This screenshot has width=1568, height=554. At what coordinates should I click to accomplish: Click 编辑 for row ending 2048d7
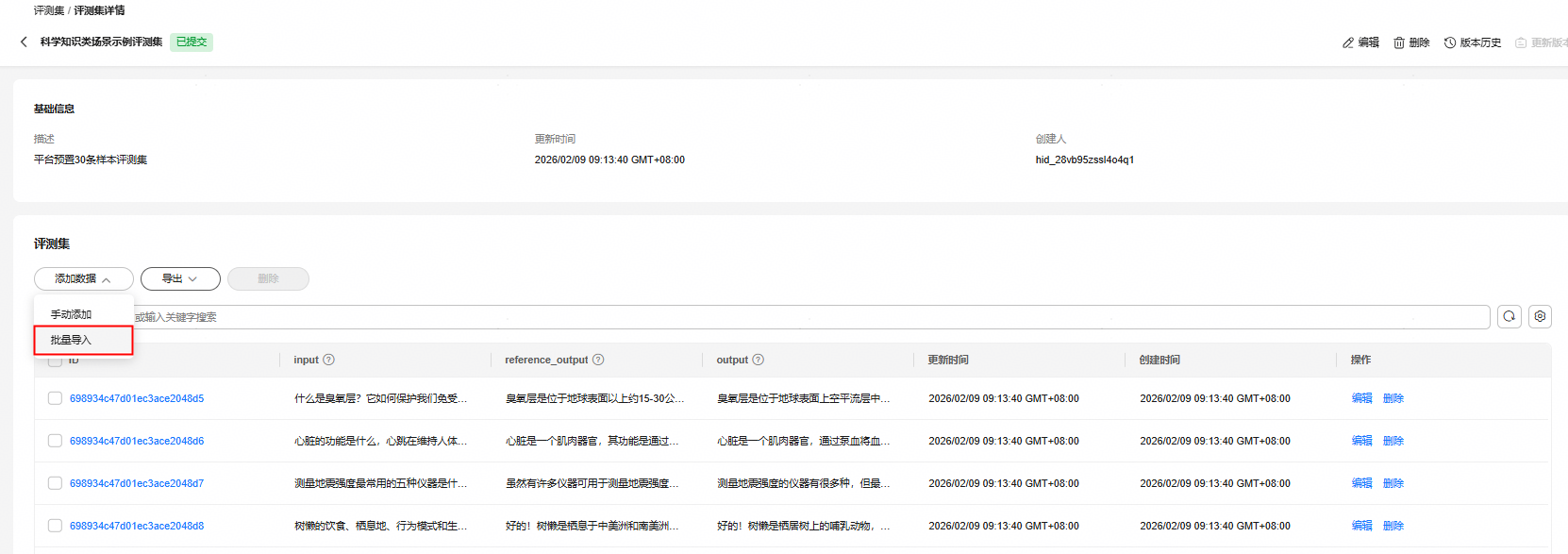(x=1361, y=483)
